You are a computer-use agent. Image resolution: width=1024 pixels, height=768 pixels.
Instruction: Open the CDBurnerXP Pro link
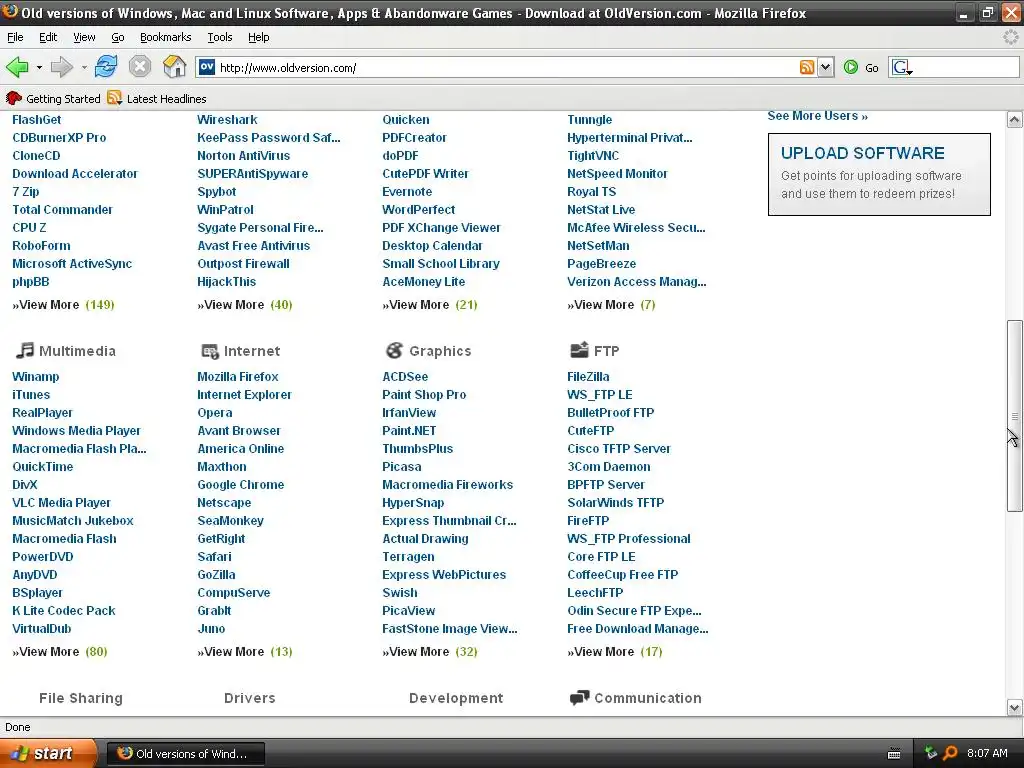tap(59, 138)
